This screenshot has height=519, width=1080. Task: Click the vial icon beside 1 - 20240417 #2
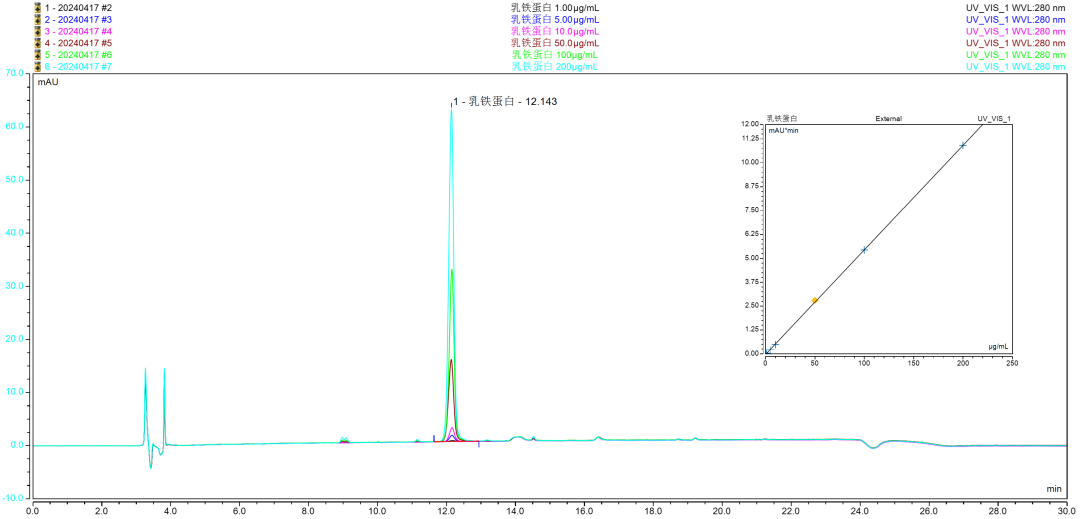37,8
